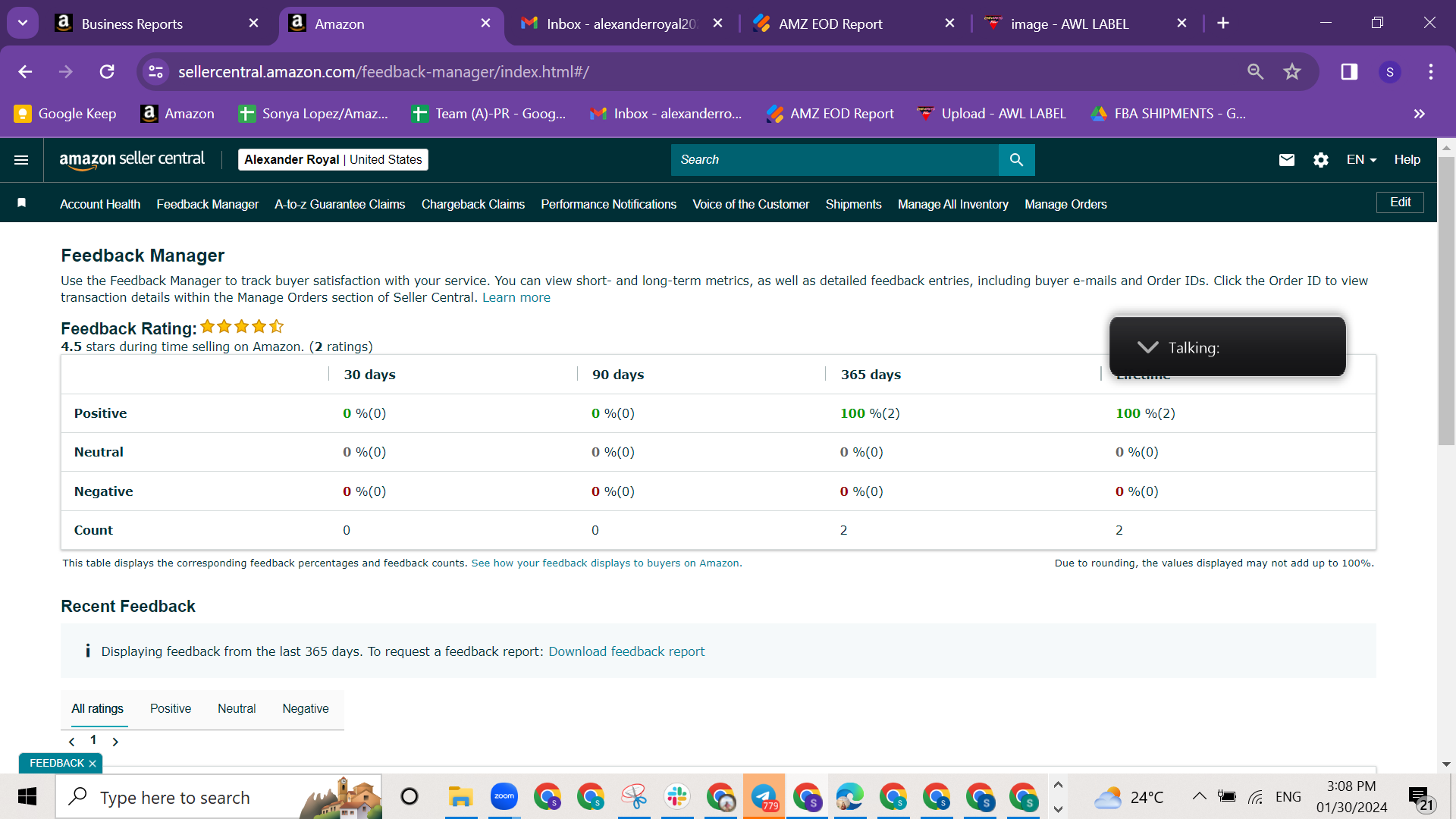Open the FBA SHIPMENTS bookmark

[x=1168, y=114]
